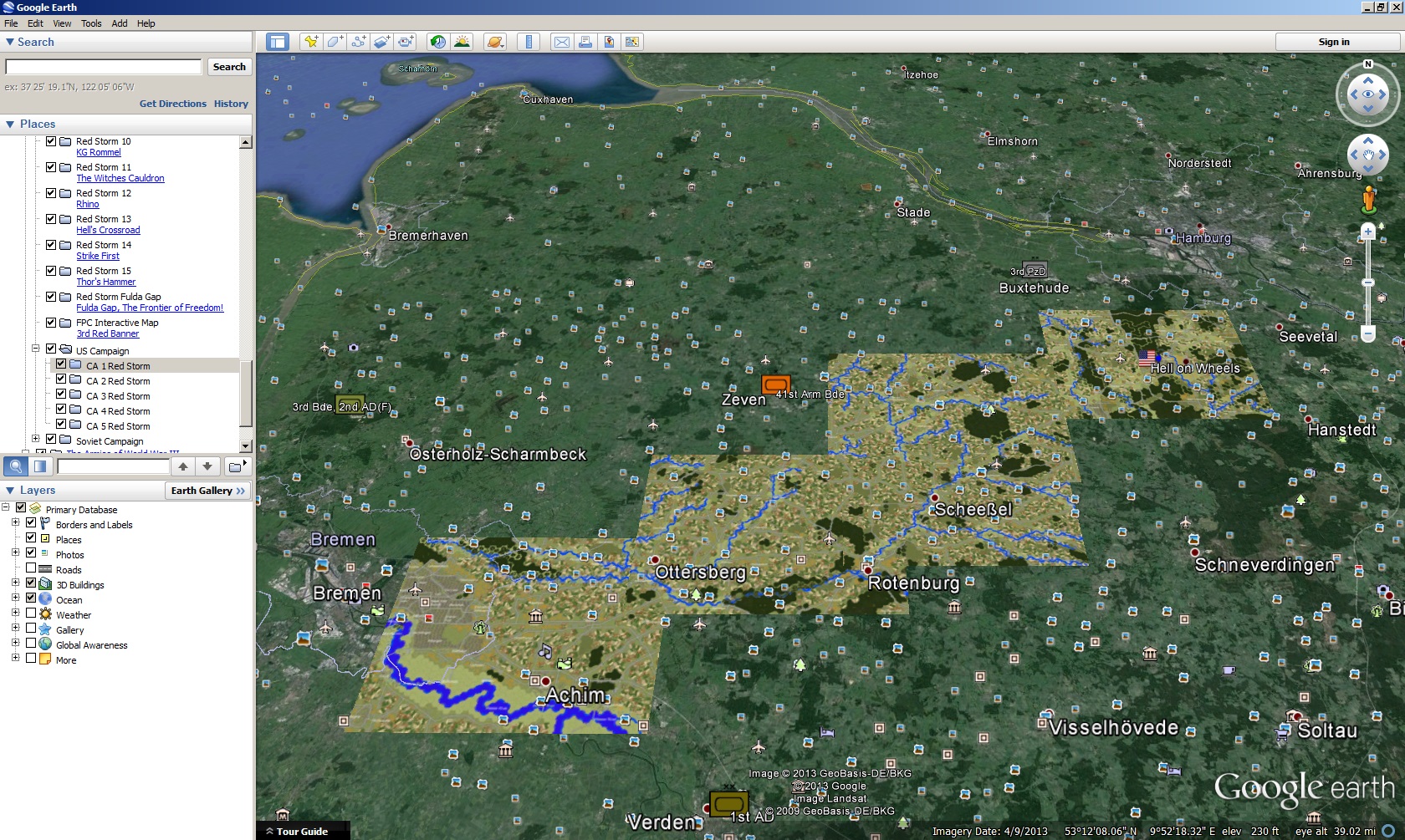
Task: Open the planet switcher (Saturn icon)
Action: pos(495,42)
